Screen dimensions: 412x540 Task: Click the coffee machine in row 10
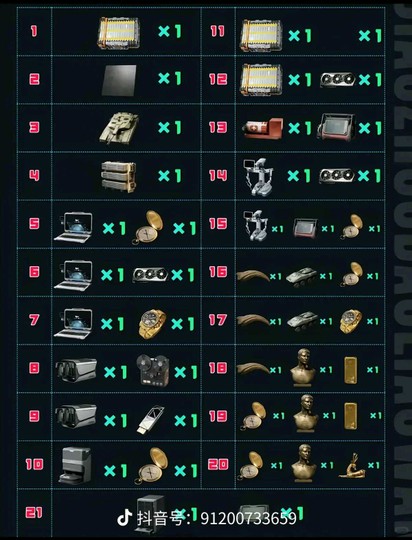tap(75, 465)
